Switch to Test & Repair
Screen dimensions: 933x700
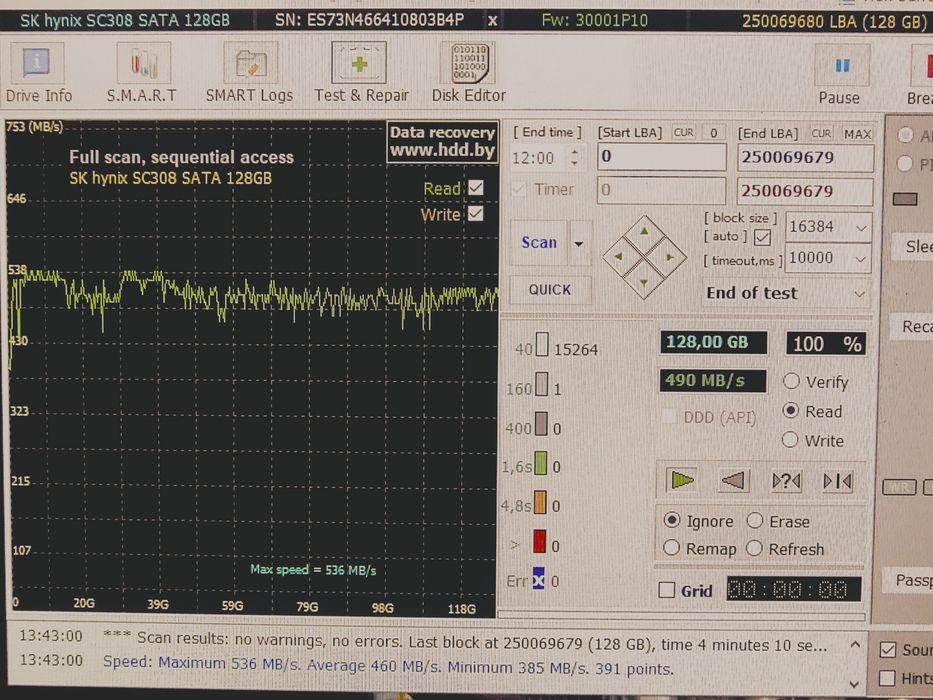click(x=361, y=73)
